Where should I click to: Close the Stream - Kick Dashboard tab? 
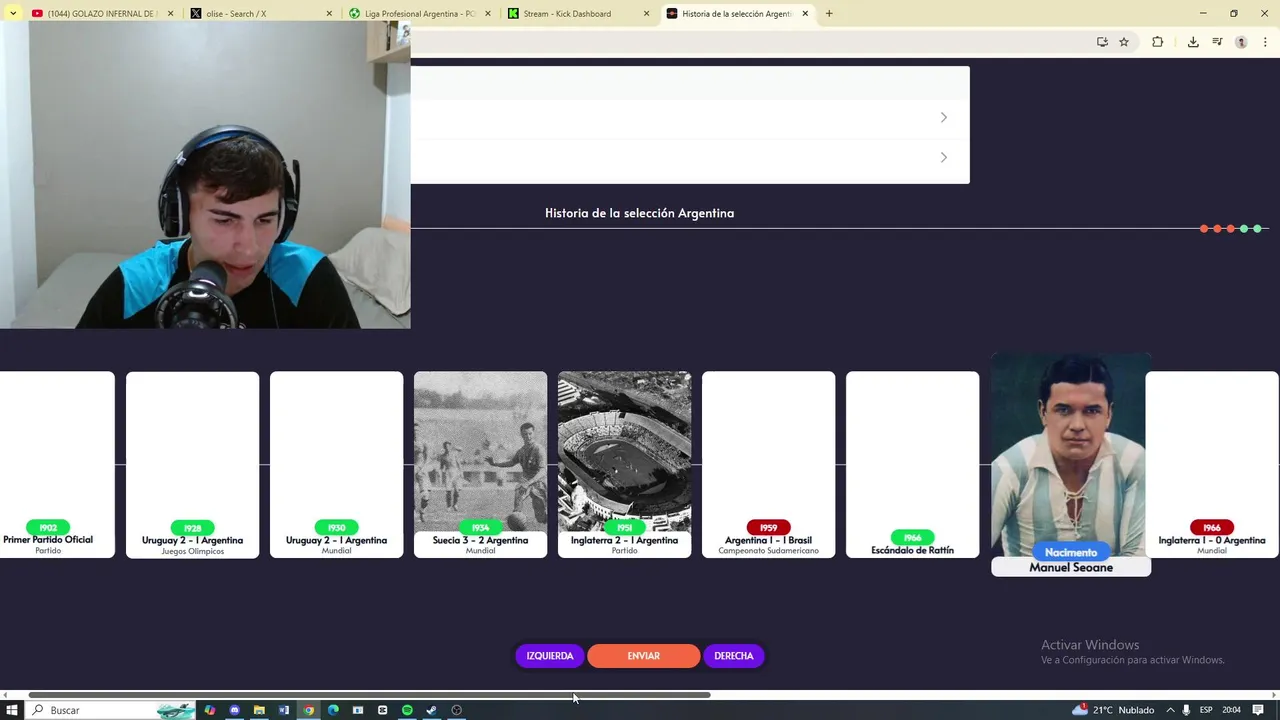[x=646, y=14]
